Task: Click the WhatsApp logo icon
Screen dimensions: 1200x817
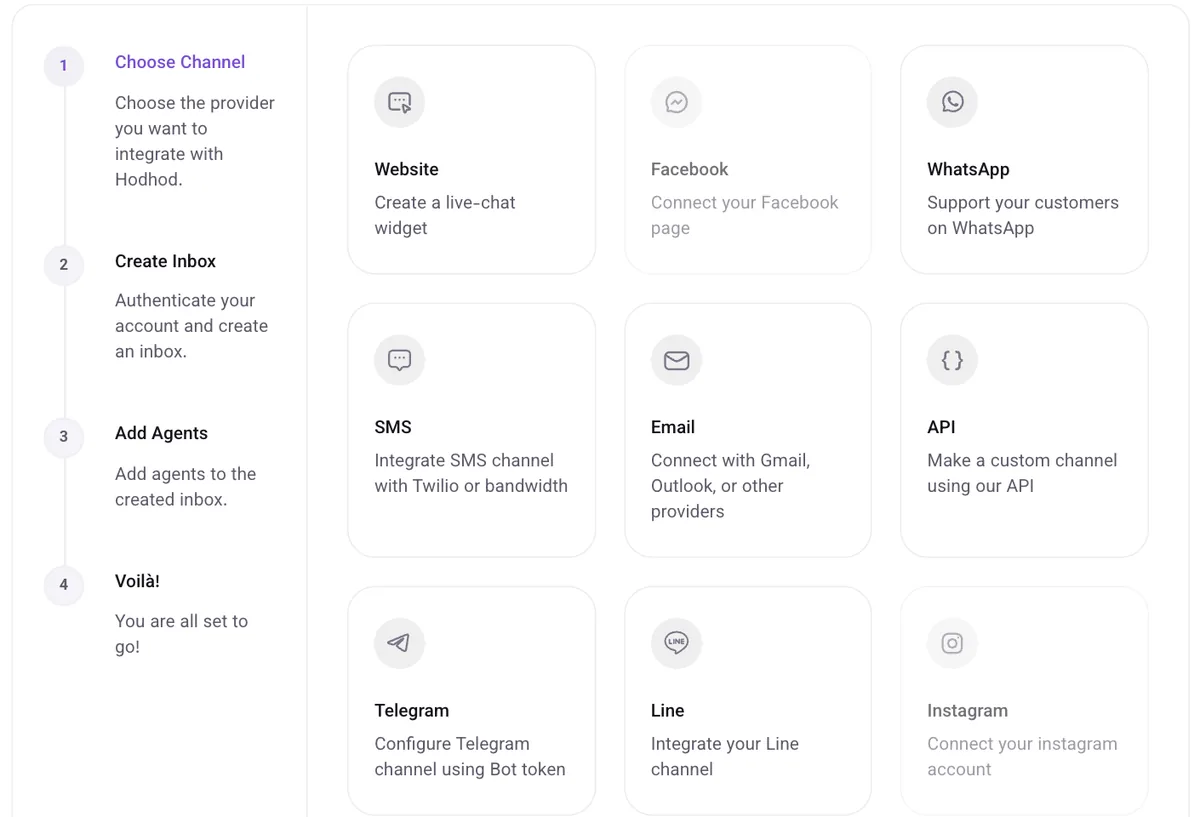Action: (952, 102)
